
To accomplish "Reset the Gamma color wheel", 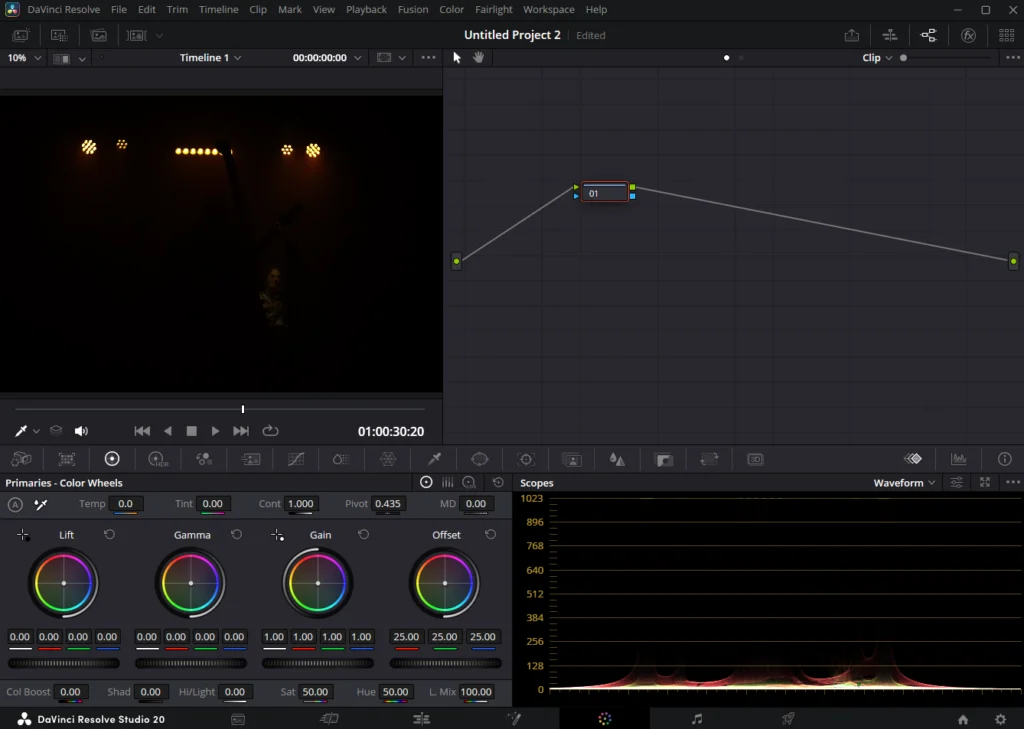I will 236,535.
